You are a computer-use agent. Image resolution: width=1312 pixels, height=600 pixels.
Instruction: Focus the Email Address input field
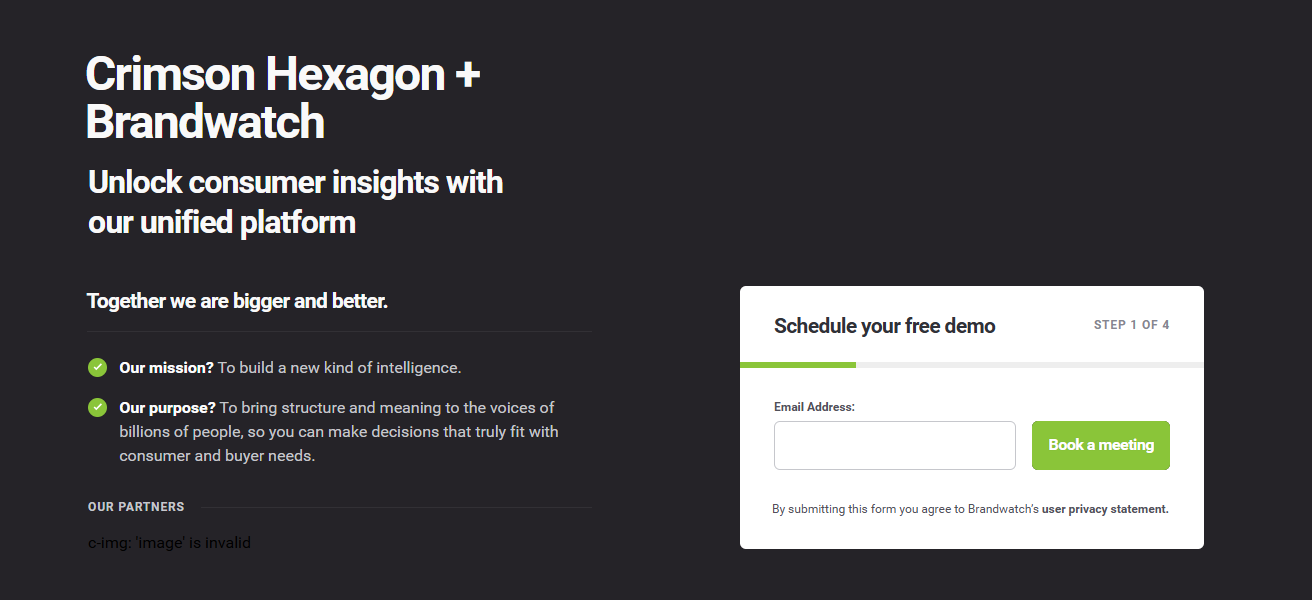[x=894, y=445]
